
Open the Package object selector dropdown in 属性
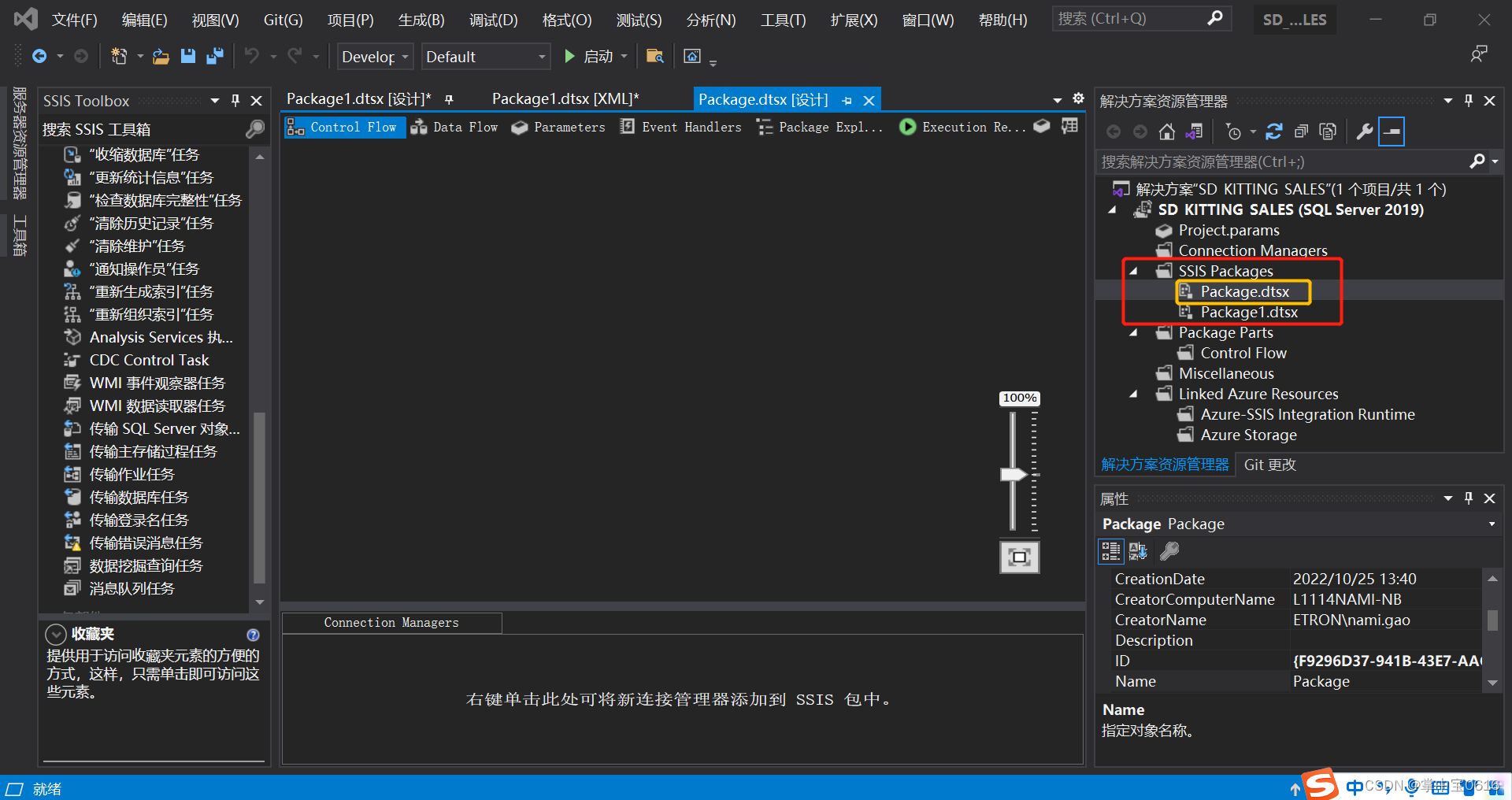pyautogui.click(x=1492, y=524)
